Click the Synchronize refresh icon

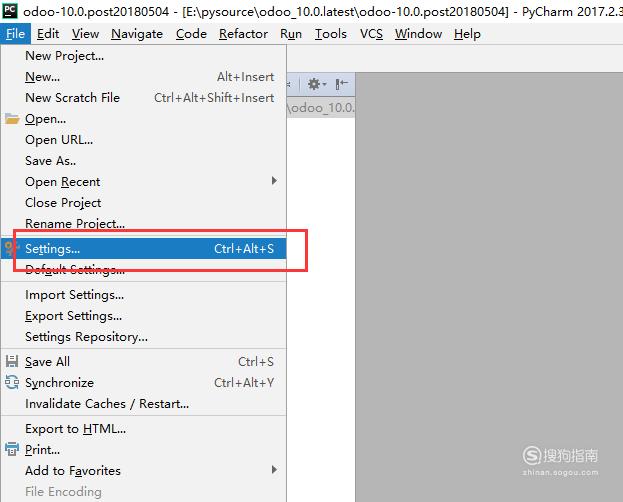tap(12, 382)
